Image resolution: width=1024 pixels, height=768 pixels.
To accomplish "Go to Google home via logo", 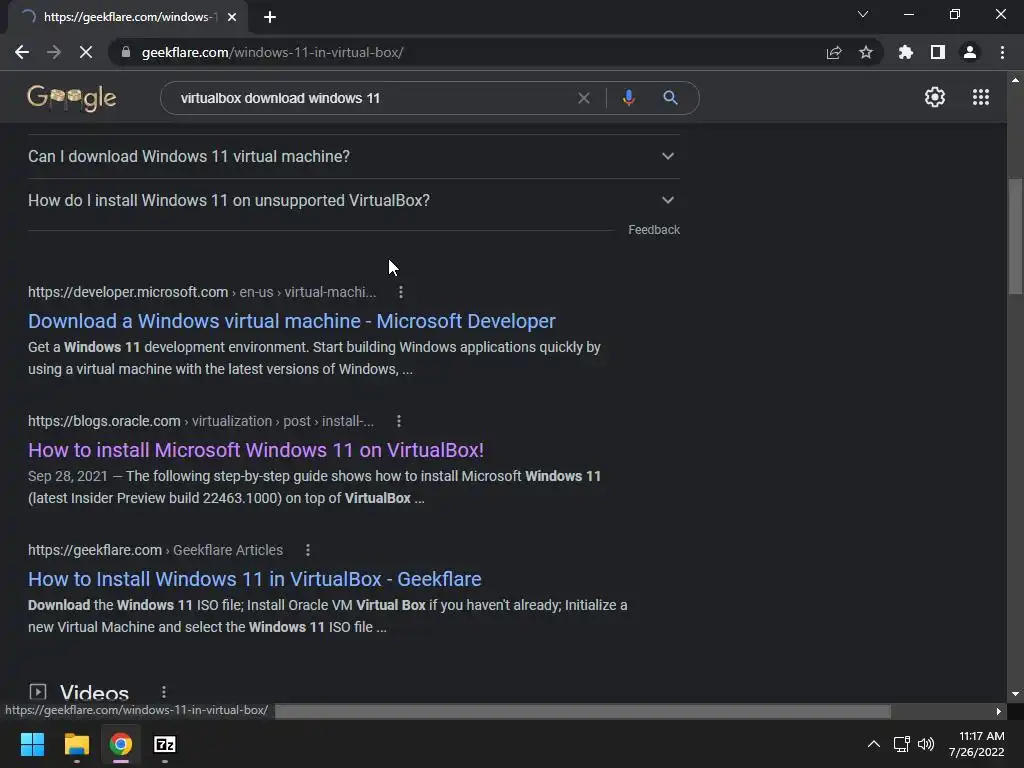I will tap(72, 98).
